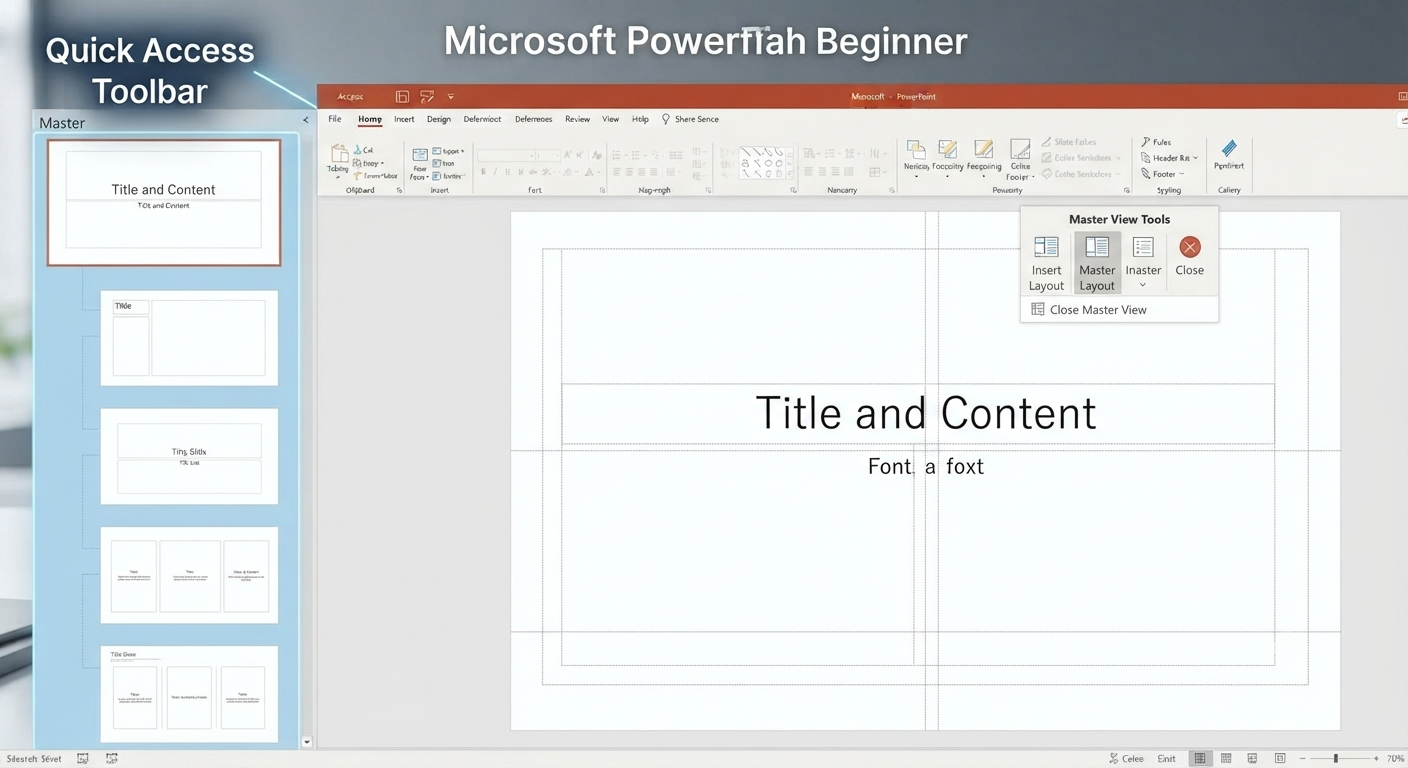The image size is (1408, 768).
Task: Open the clipboard group dialog launcher
Action: point(399,190)
